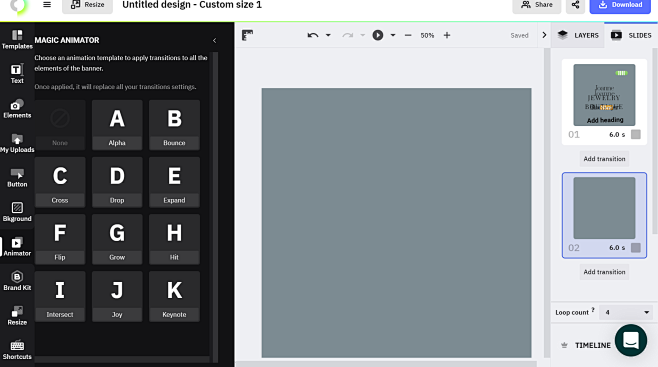658x367 pixels.
Task: Open the undo history dropdown
Action: [328, 35]
